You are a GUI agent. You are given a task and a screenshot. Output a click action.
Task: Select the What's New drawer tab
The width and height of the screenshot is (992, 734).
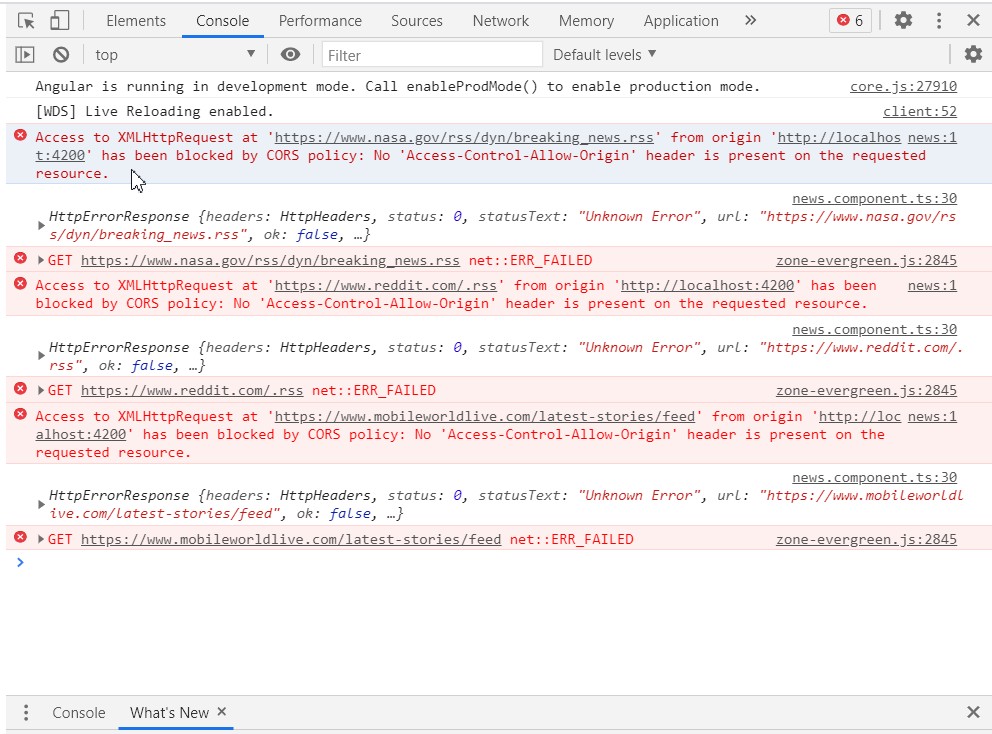click(169, 712)
